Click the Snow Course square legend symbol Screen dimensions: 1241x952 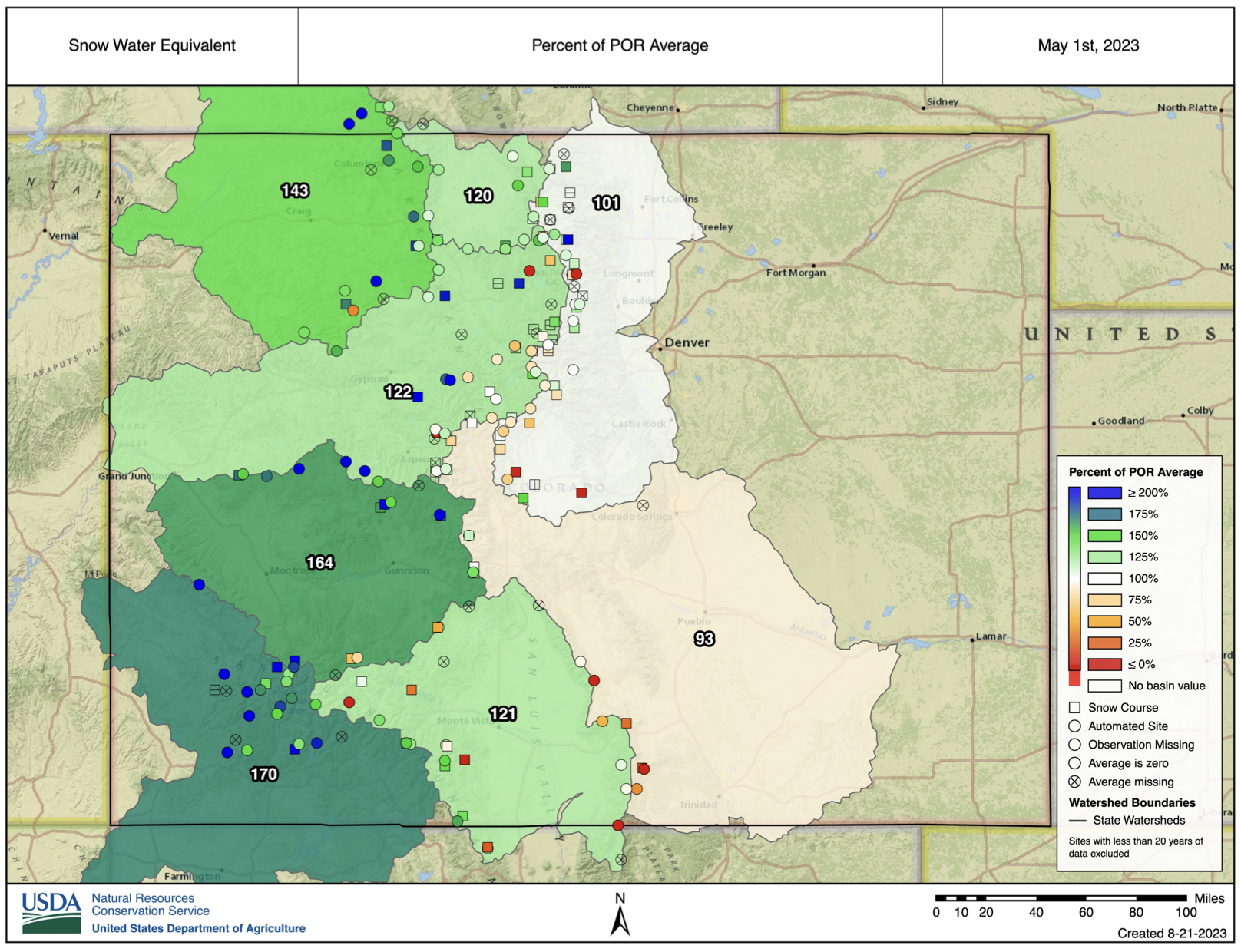tap(1074, 707)
